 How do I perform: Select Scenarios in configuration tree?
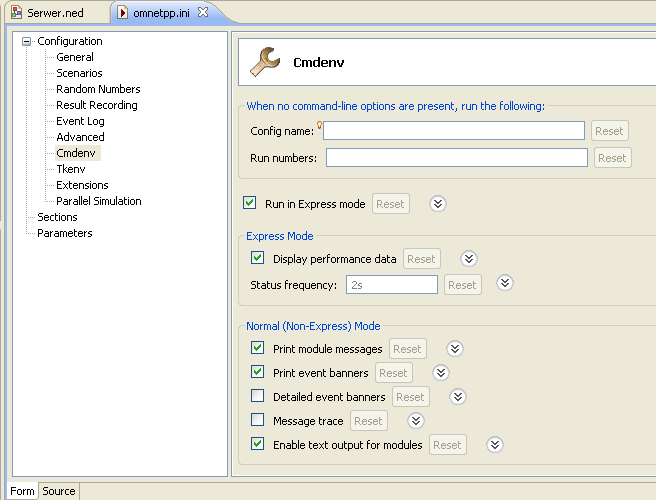[79, 73]
